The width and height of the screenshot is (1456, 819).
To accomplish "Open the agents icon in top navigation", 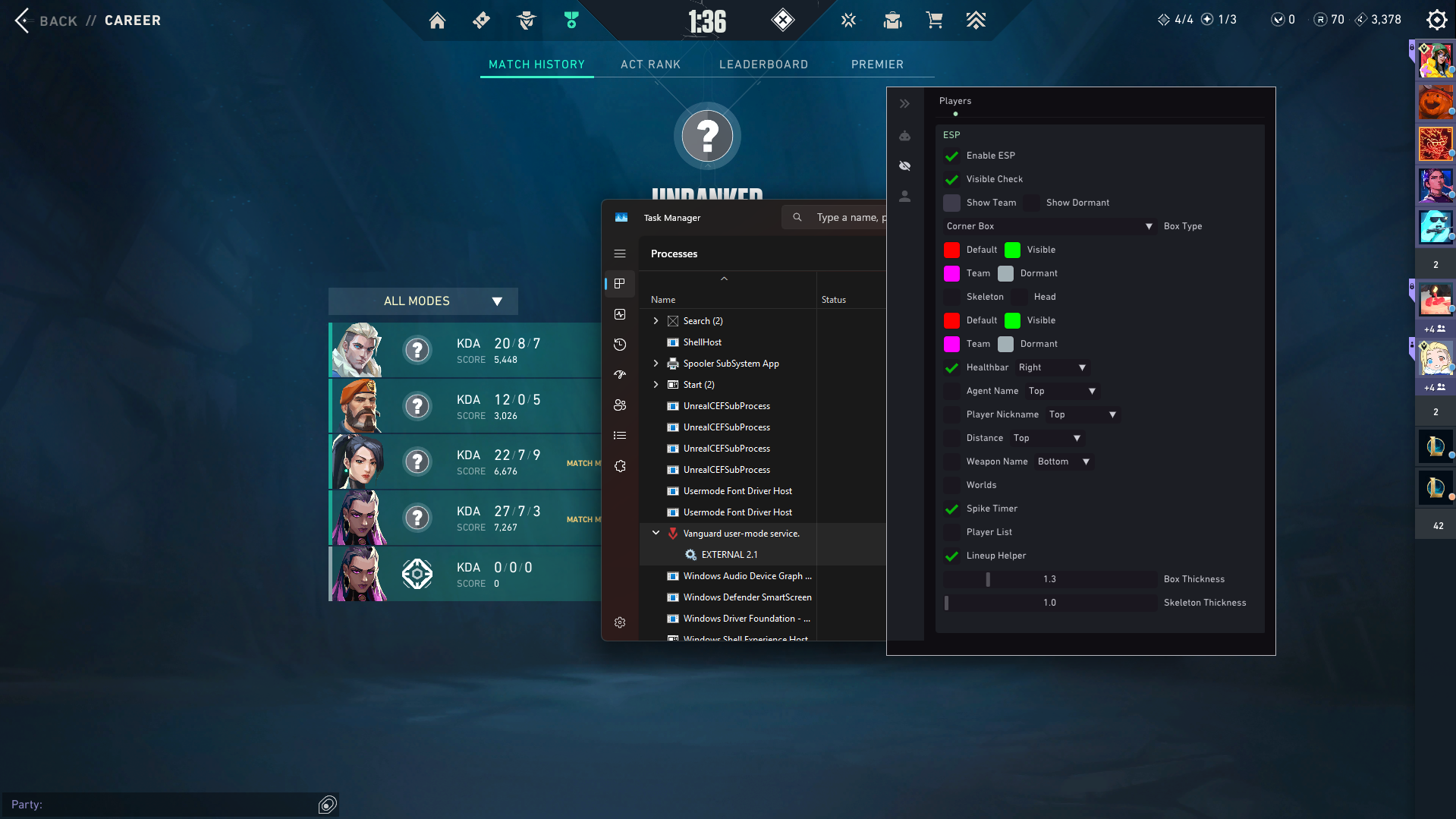I will (526, 20).
